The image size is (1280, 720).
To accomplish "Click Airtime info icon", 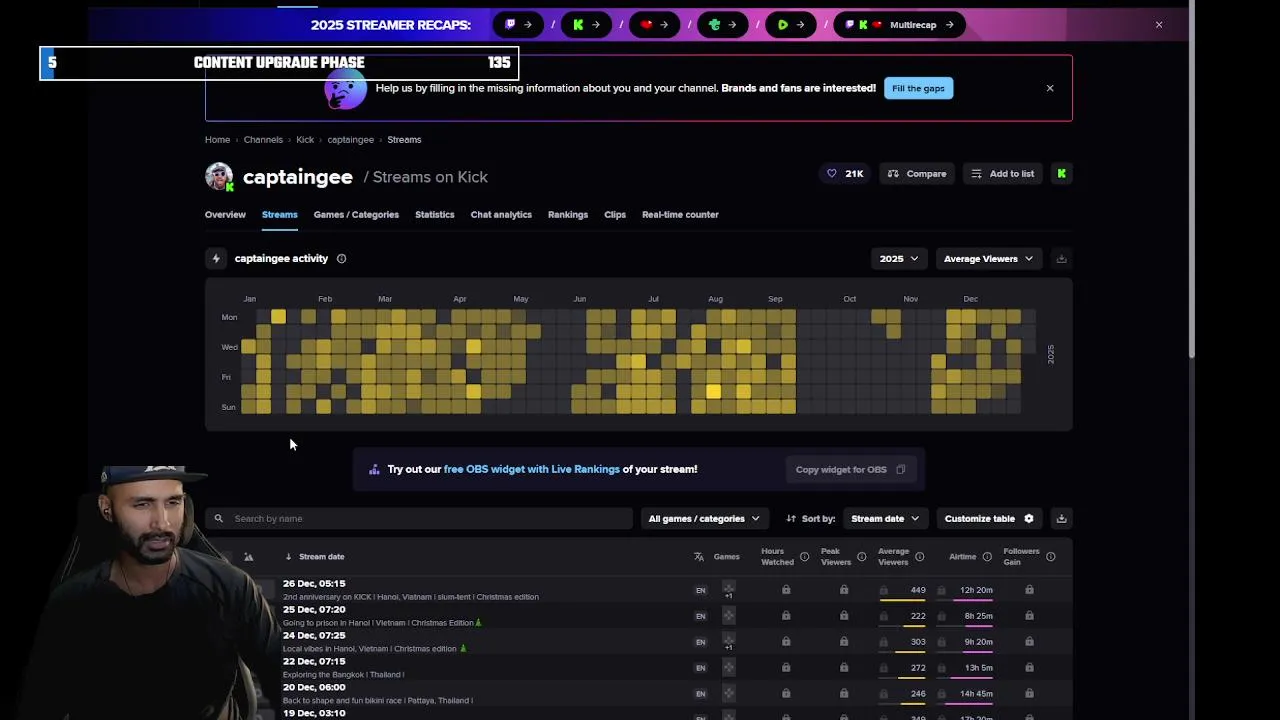I will pos(987,557).
